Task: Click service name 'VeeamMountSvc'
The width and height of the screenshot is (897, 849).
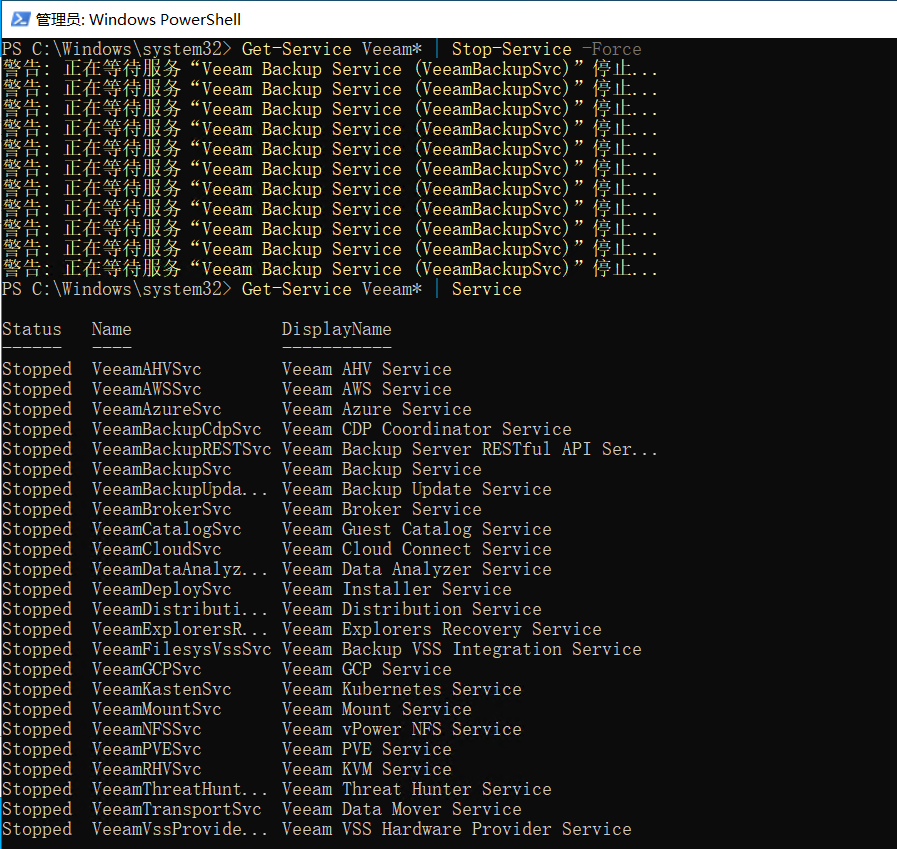Action: pyautogui.click(x=156, y=709)
